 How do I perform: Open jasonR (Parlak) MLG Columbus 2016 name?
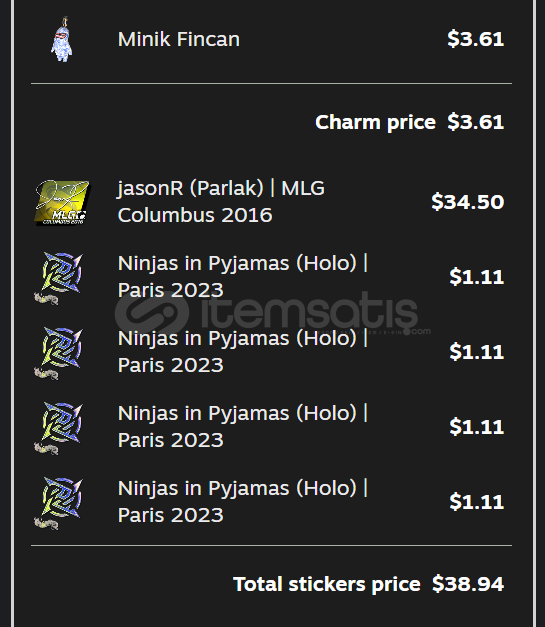pos(221,202)
